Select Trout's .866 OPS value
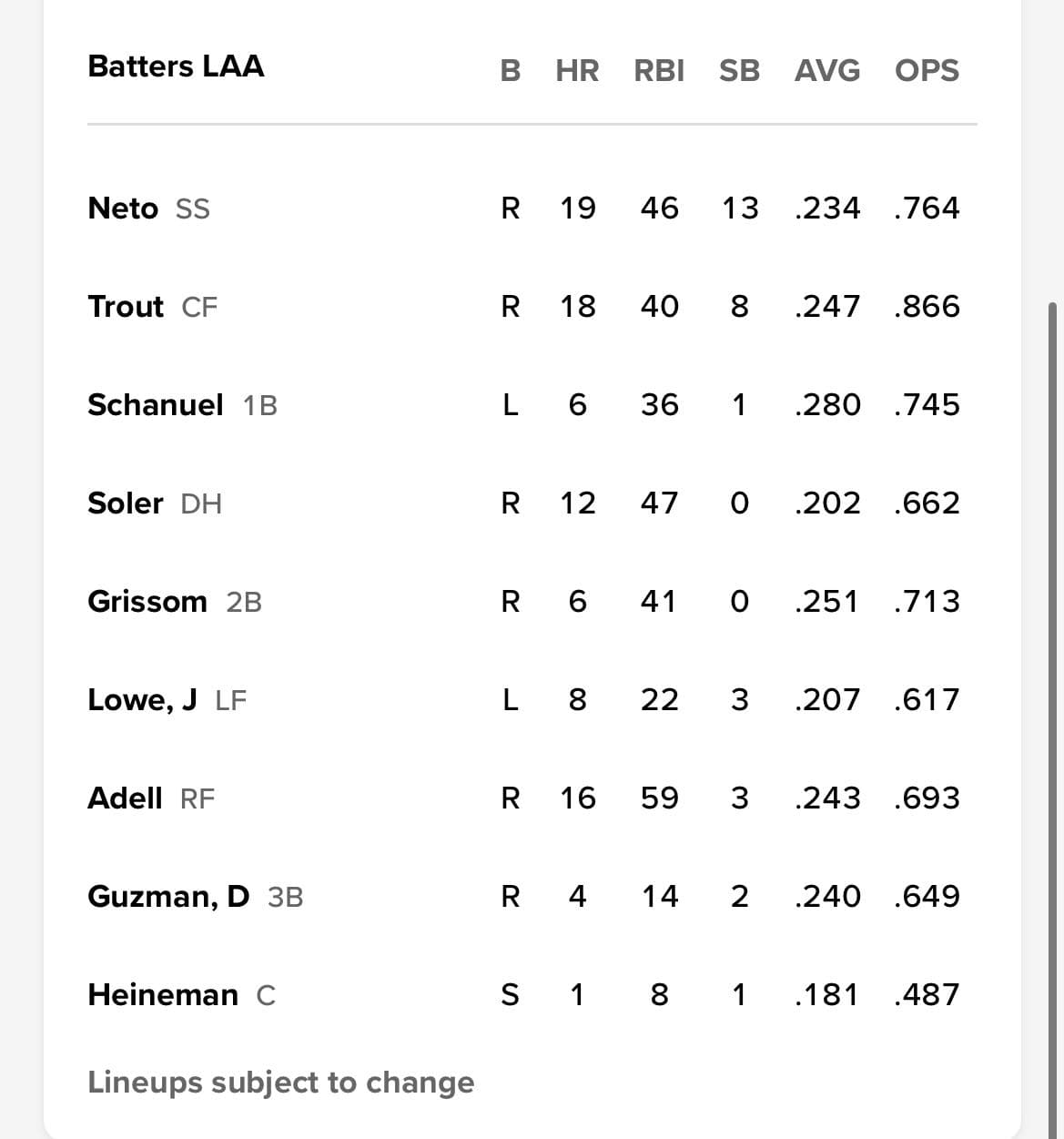This screenshot has height=1139, width=1064. click(x=927, y=307)
